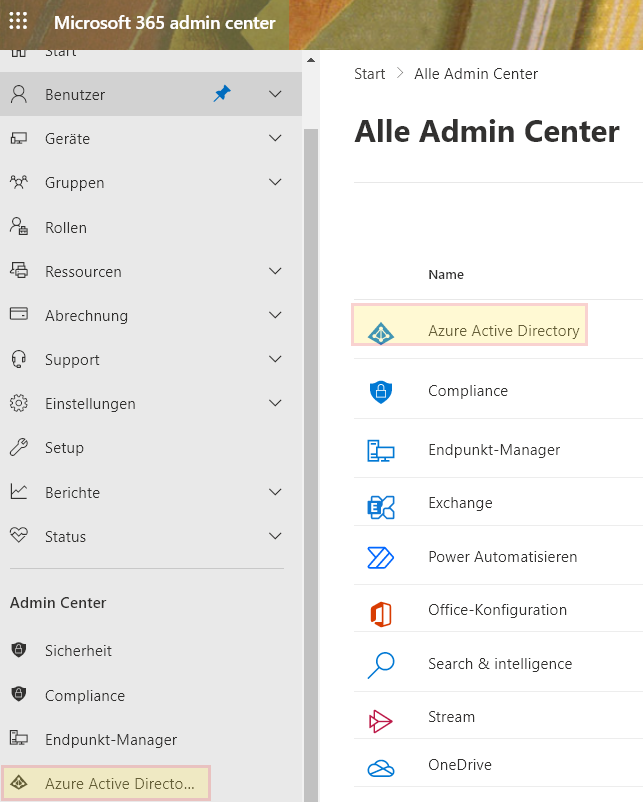Click the Name column header
Image resolution: width=643 pixels, height=802 pixels.
point(446,275)
